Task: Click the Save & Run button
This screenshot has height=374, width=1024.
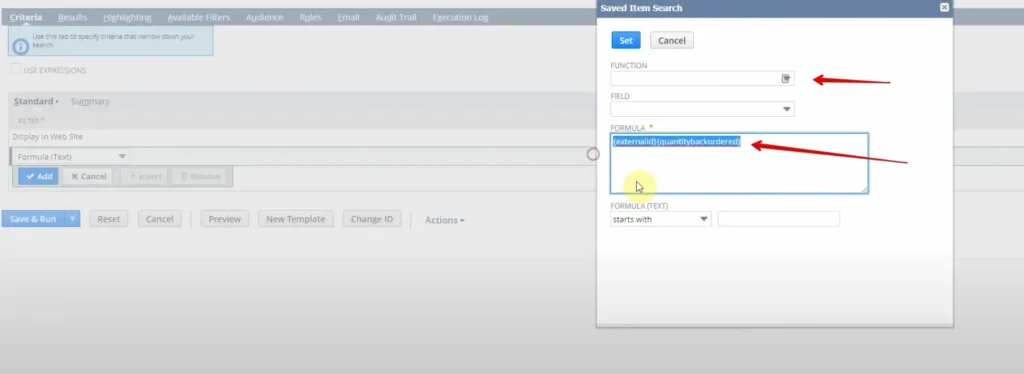Action: pos(33,219)
